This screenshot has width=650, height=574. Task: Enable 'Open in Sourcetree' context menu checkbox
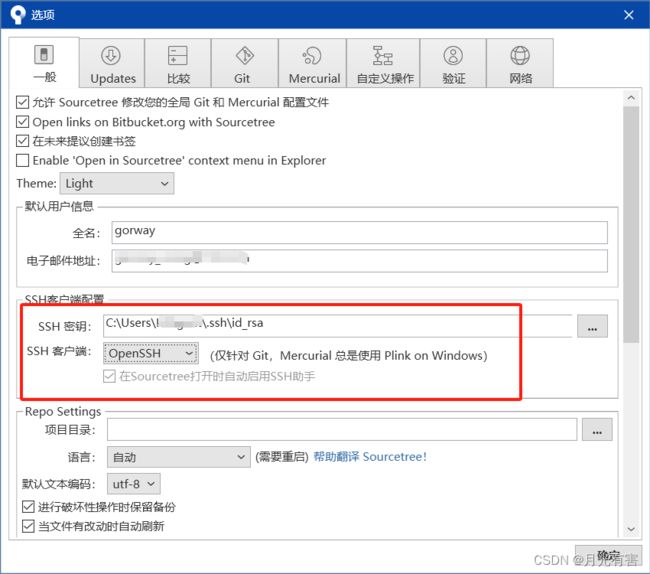(22, 160)
